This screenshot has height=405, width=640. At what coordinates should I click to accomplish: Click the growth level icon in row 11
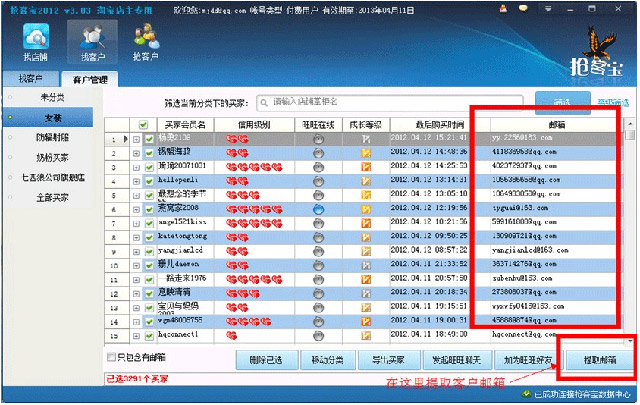pos(366,280)
